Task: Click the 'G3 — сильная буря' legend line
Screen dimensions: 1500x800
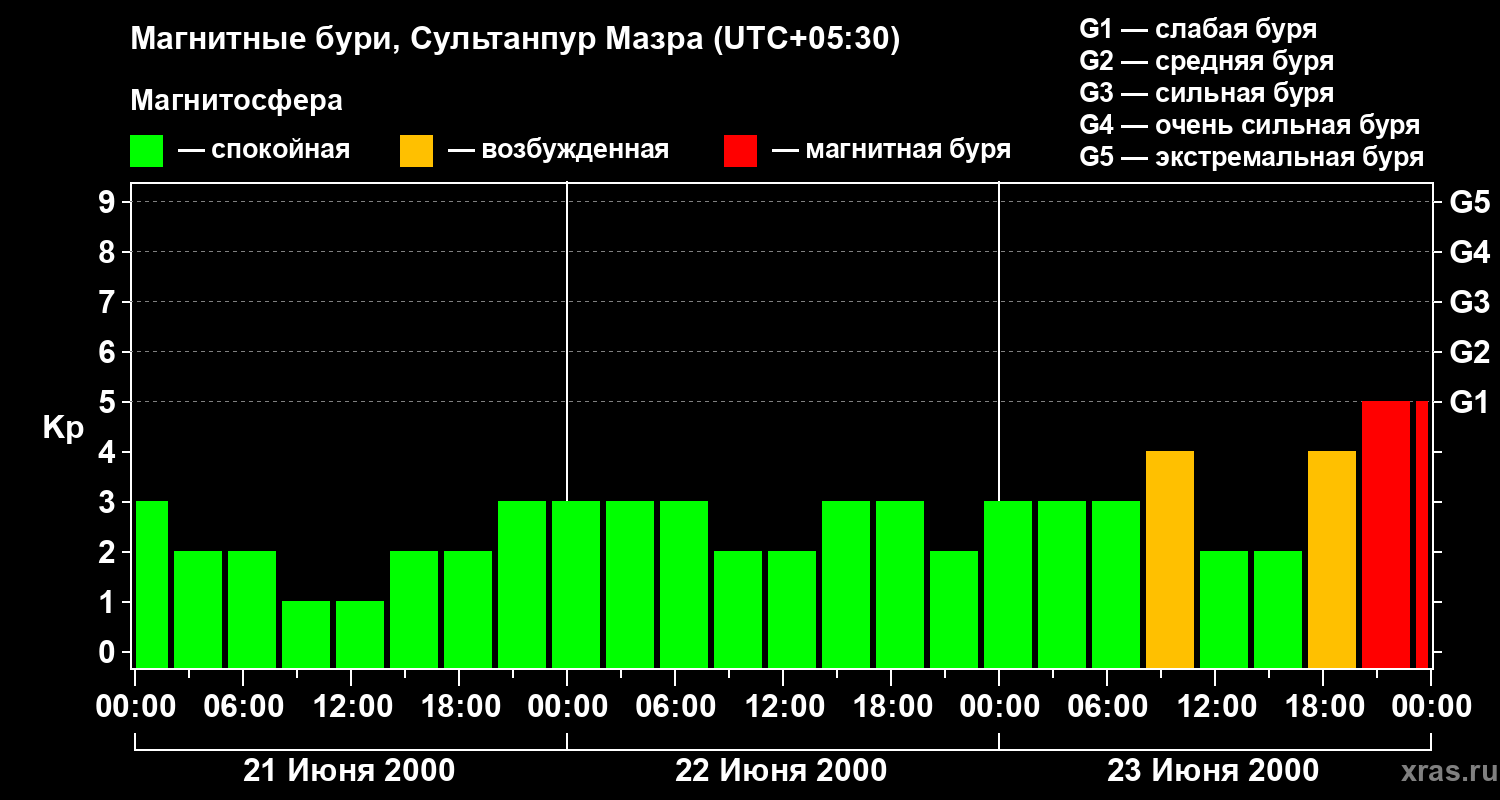Action: pyautogui.click(x=1206, y=93)
